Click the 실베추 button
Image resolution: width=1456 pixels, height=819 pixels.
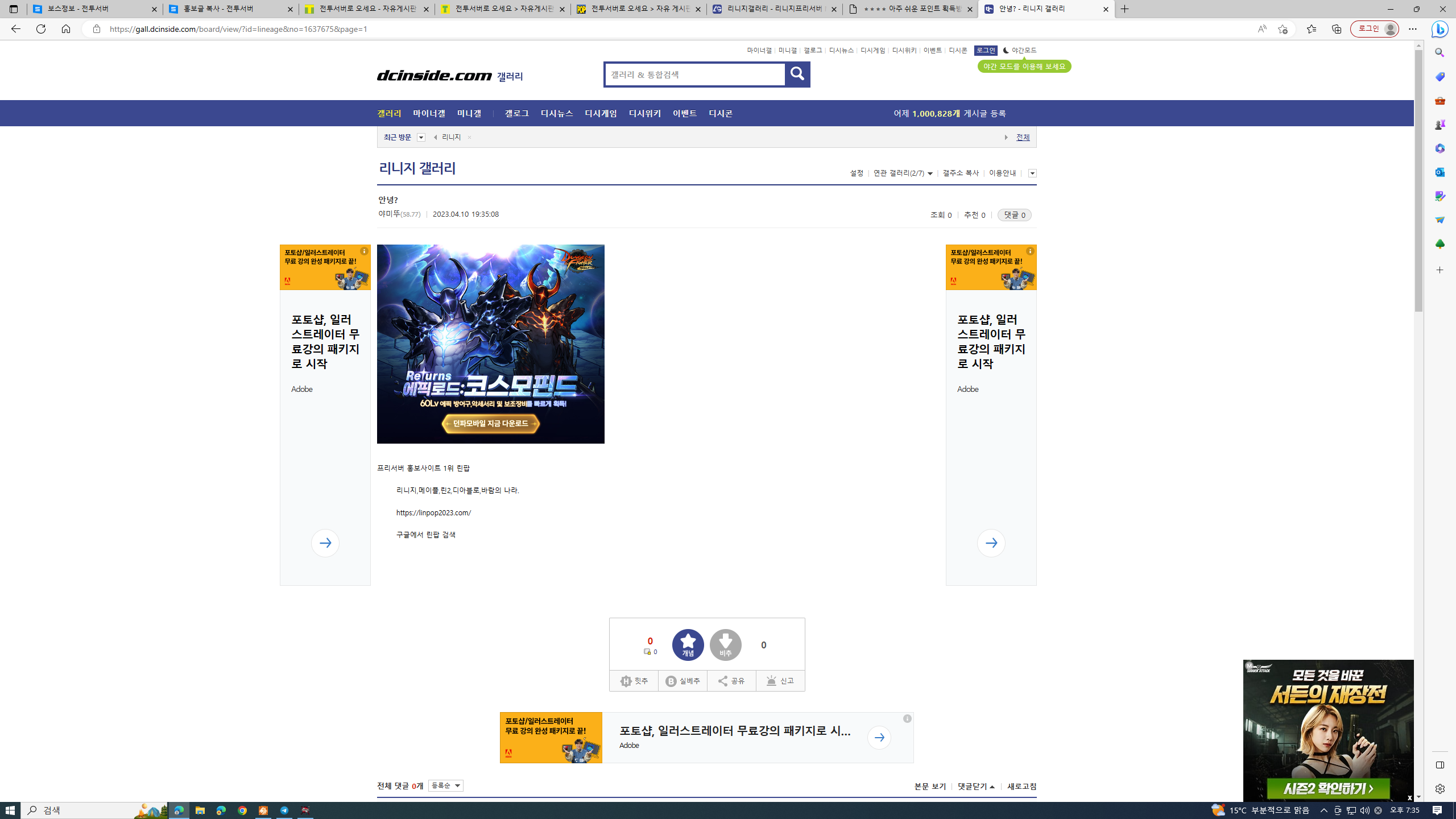coord(682,681)
